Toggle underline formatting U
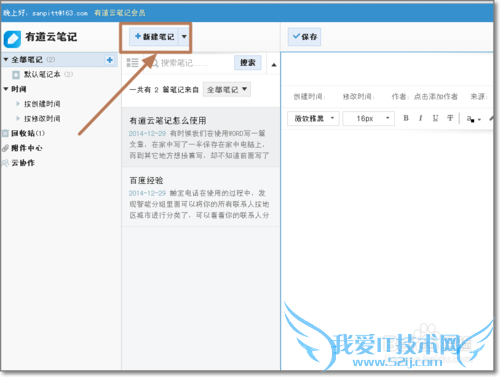Viewport: 500px width, 377px height. 435,118
